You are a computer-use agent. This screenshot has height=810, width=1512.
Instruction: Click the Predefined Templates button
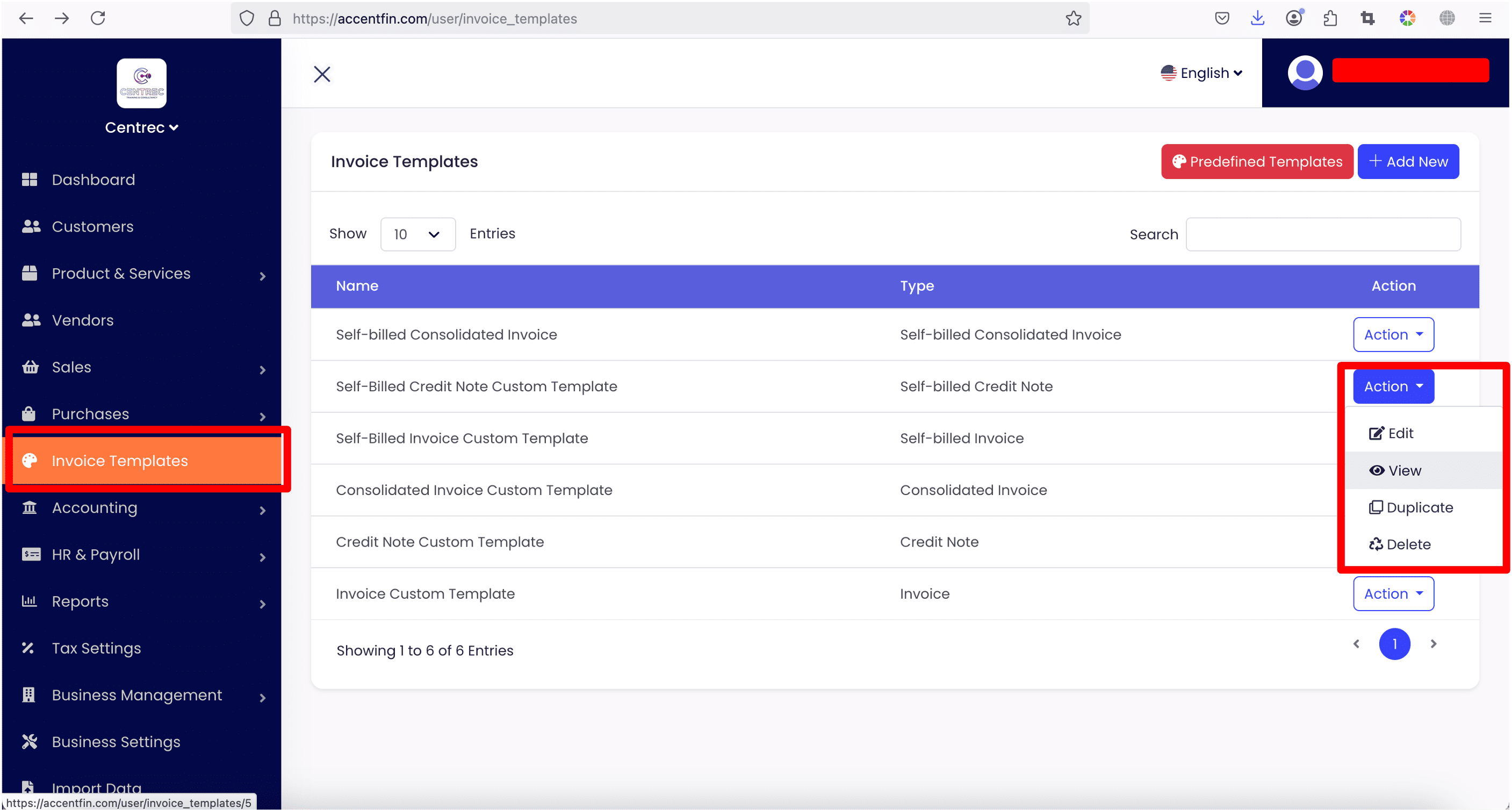point(1257,161)
